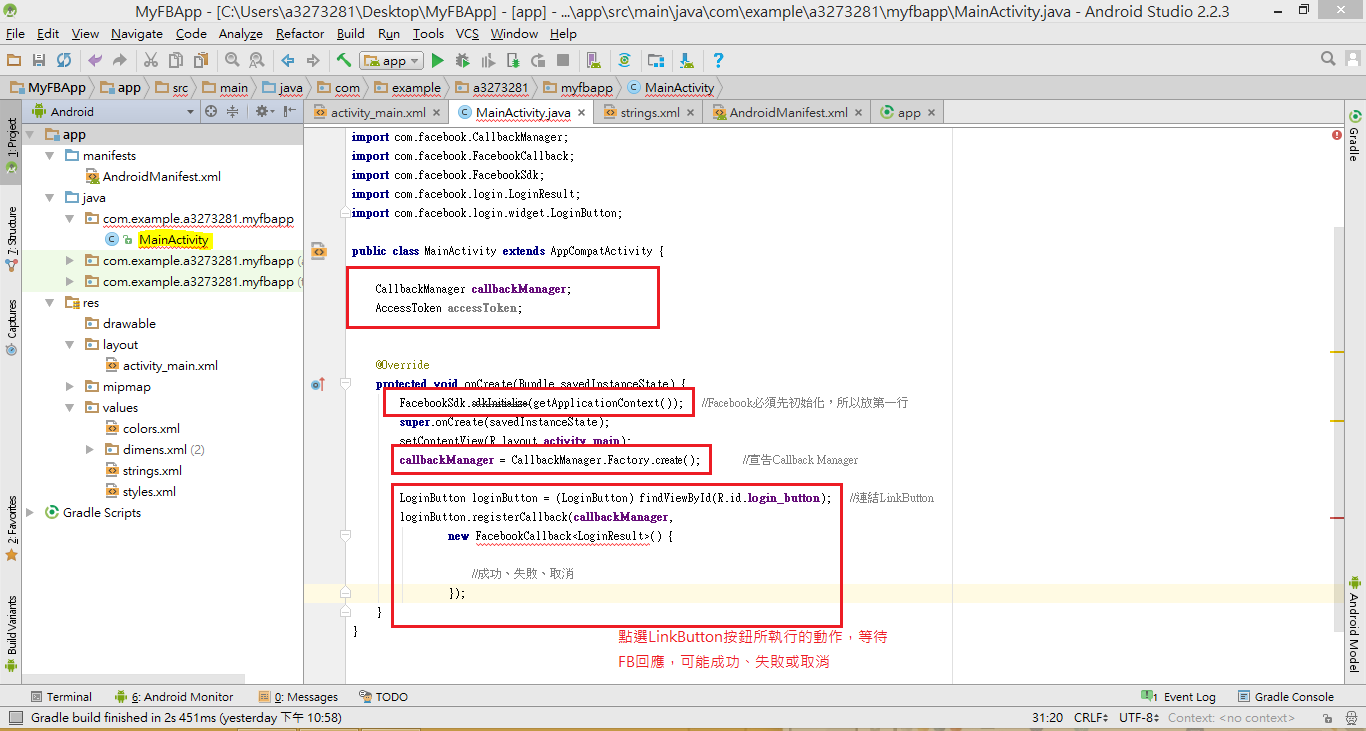1366x731 pixels.
Task: Click the Save All toolbar icon
Action: [x=38, y=61]
